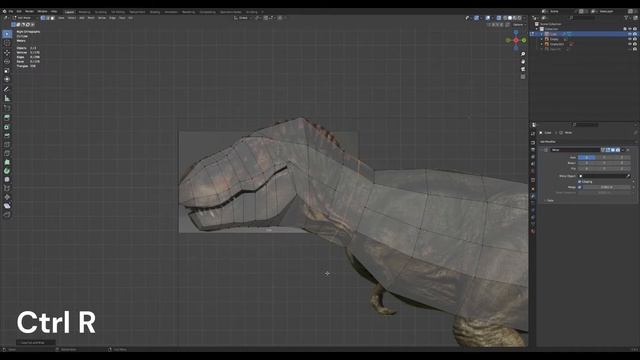
Task: Select the Shear tool
Action: (x=7, y=206)
